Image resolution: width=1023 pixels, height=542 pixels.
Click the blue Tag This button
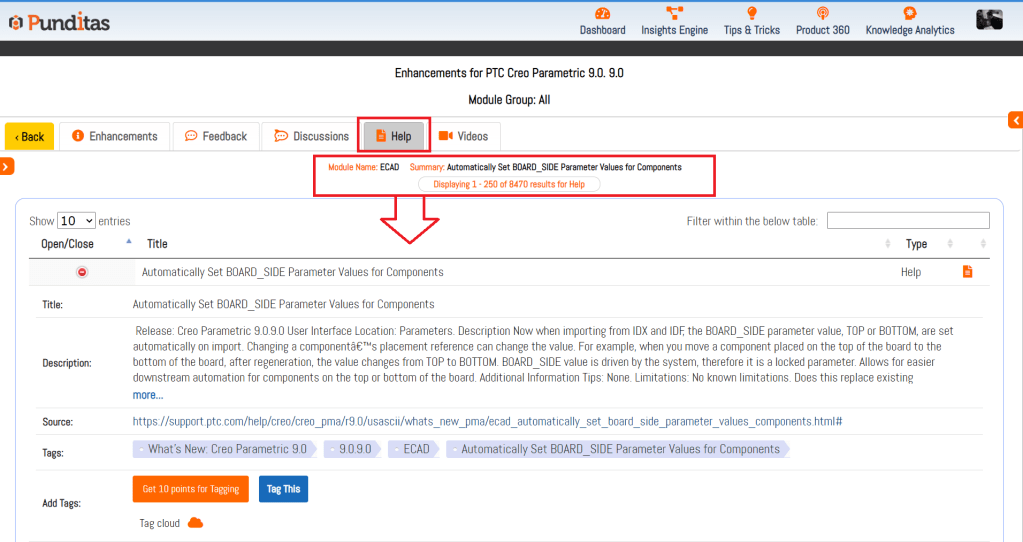[x=283, y=489]
